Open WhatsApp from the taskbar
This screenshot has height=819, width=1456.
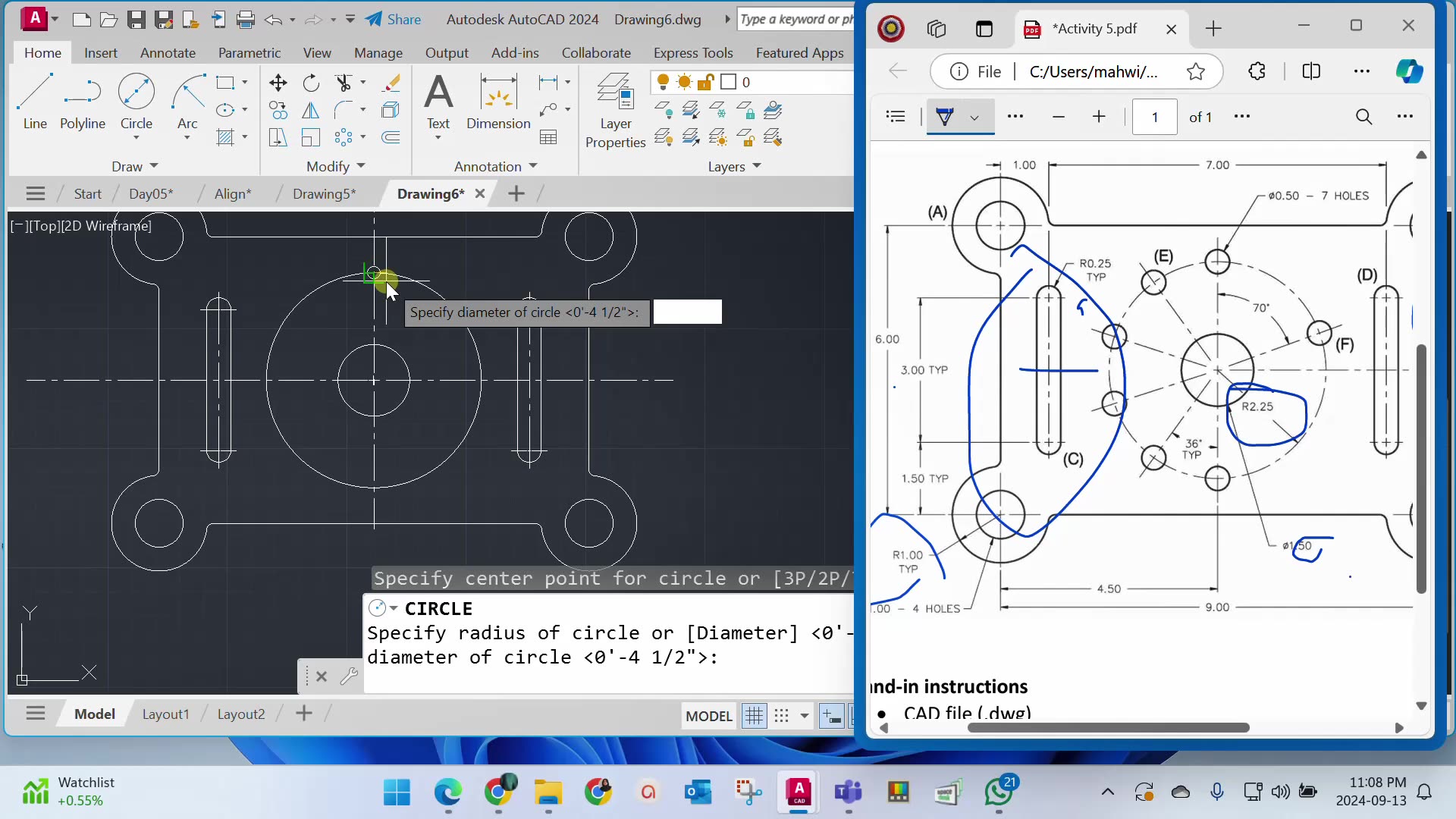(999, 792)
